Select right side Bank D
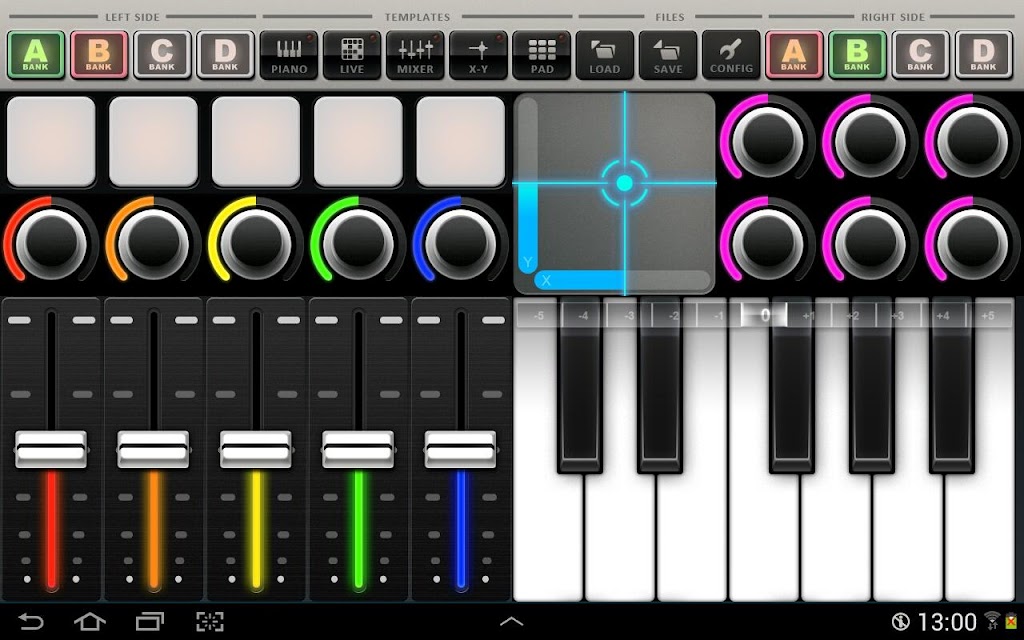The image size is (1024, 640). 984,55
